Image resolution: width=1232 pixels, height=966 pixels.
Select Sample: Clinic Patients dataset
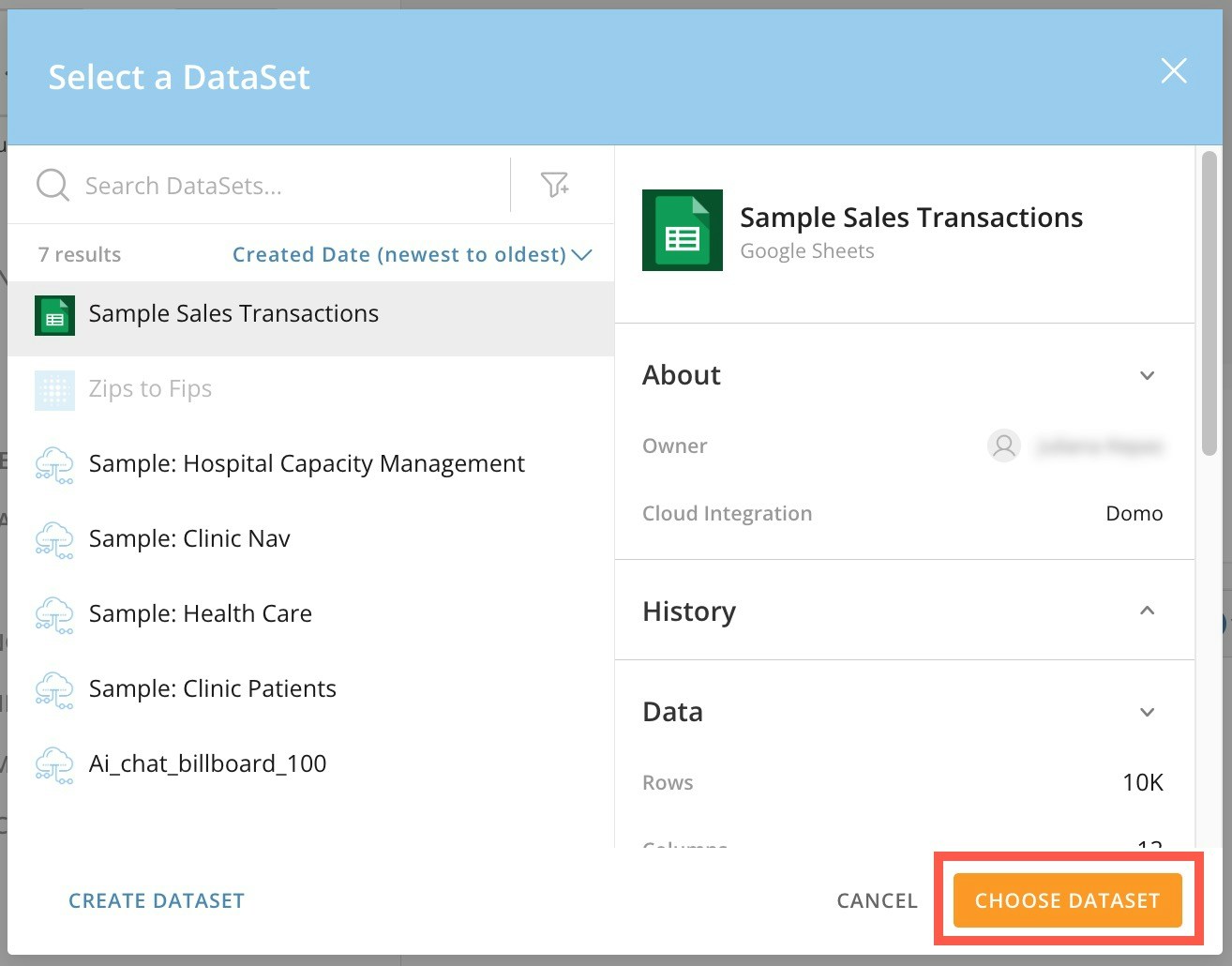pyautogui.click(x=310, y=689)
